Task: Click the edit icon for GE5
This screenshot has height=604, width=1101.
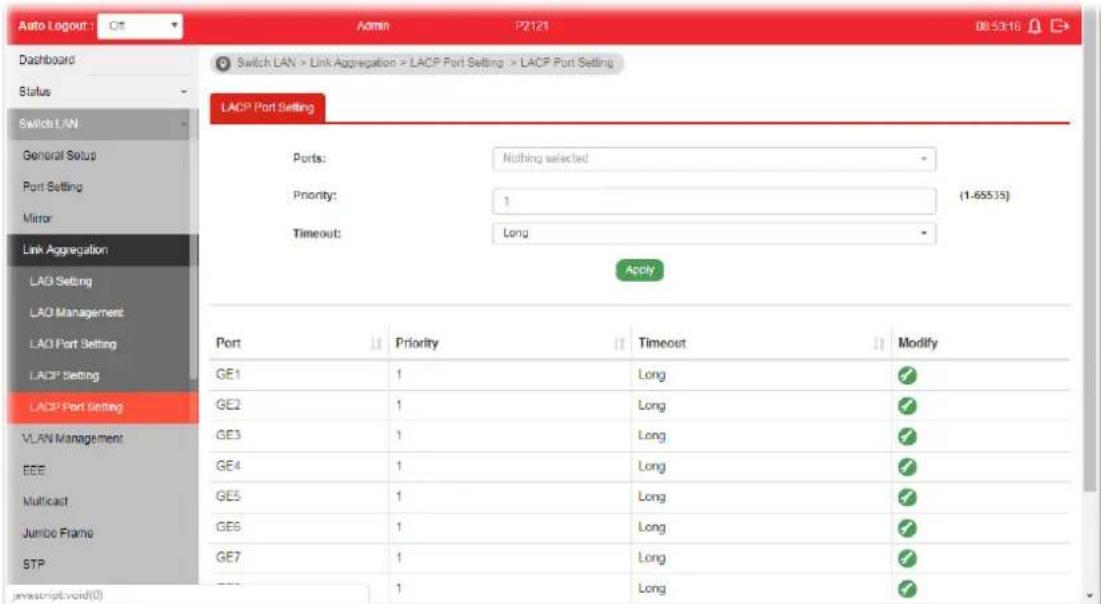Action: 907,497
